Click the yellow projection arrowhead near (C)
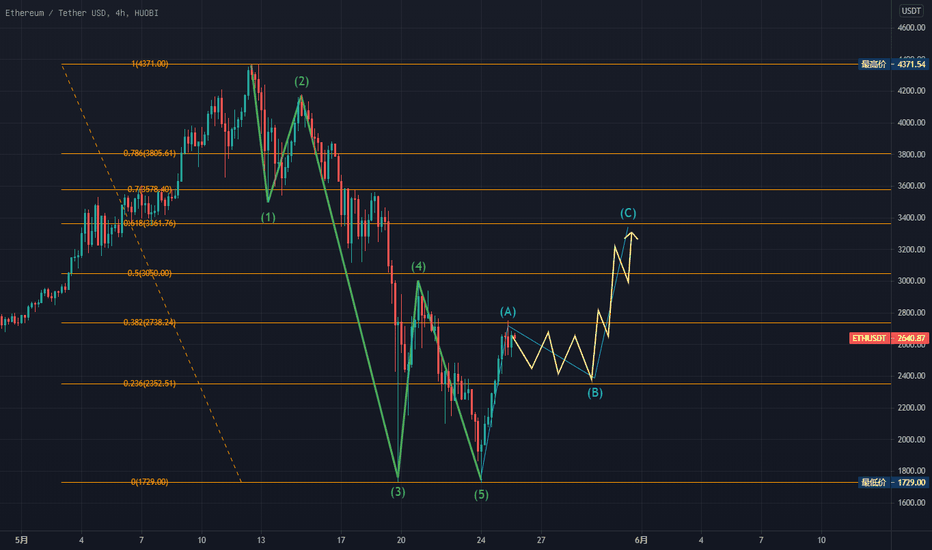 632,235
